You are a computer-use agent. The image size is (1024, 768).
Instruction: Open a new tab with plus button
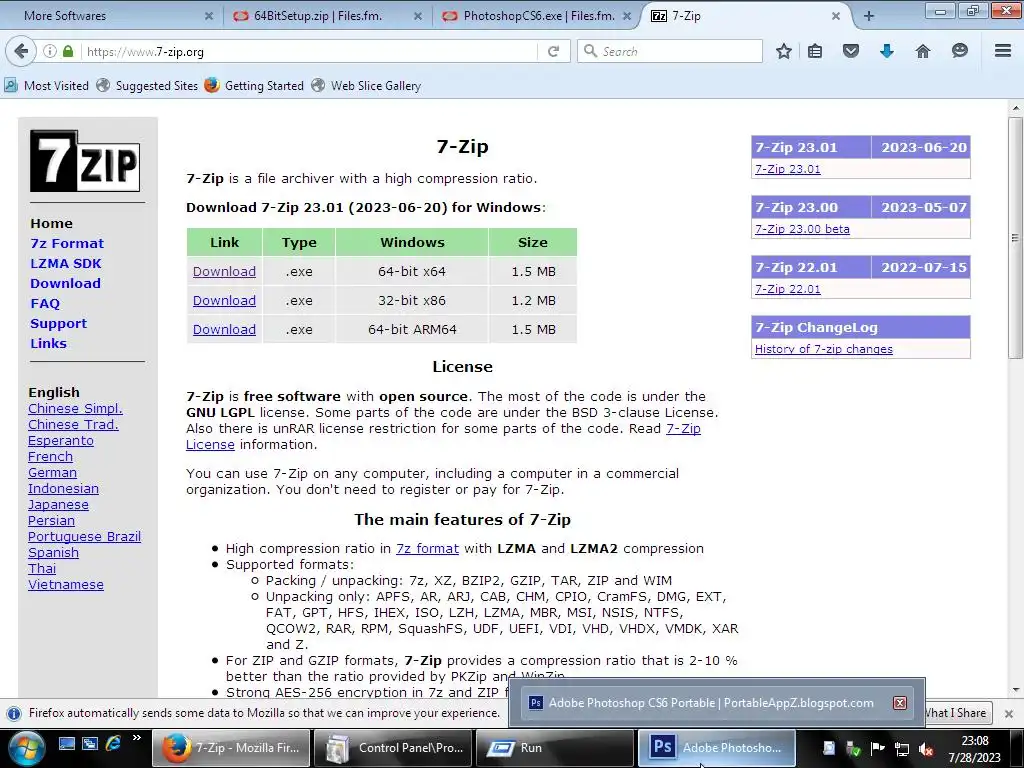[x=869, y=16]
